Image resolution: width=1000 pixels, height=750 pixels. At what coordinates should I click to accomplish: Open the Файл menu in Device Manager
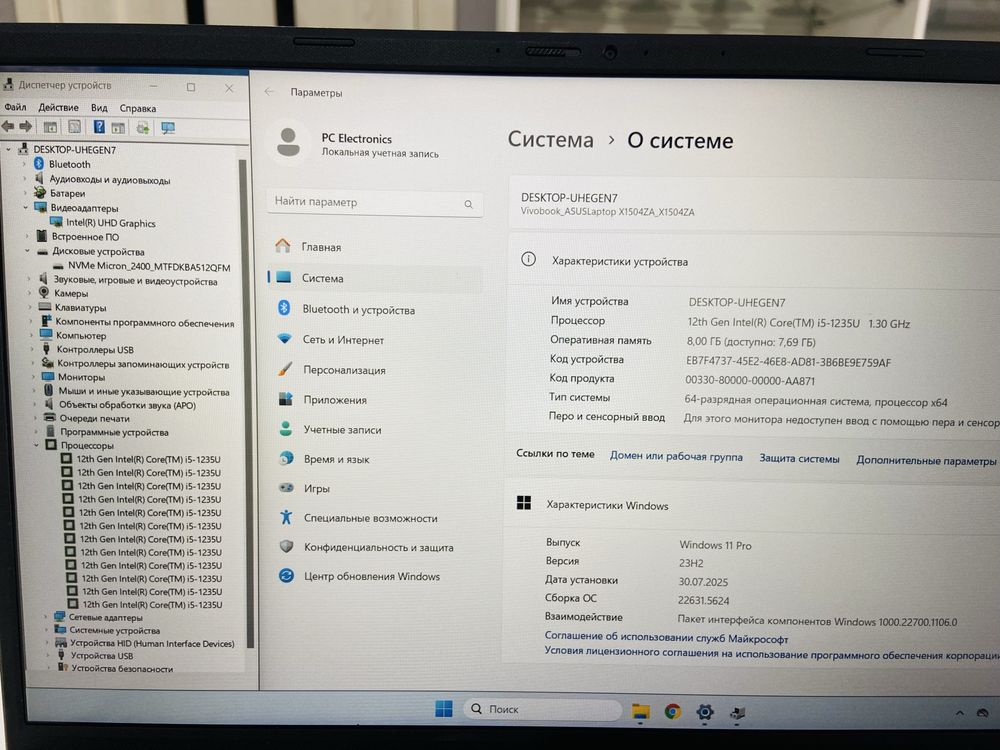coord(15,107)
